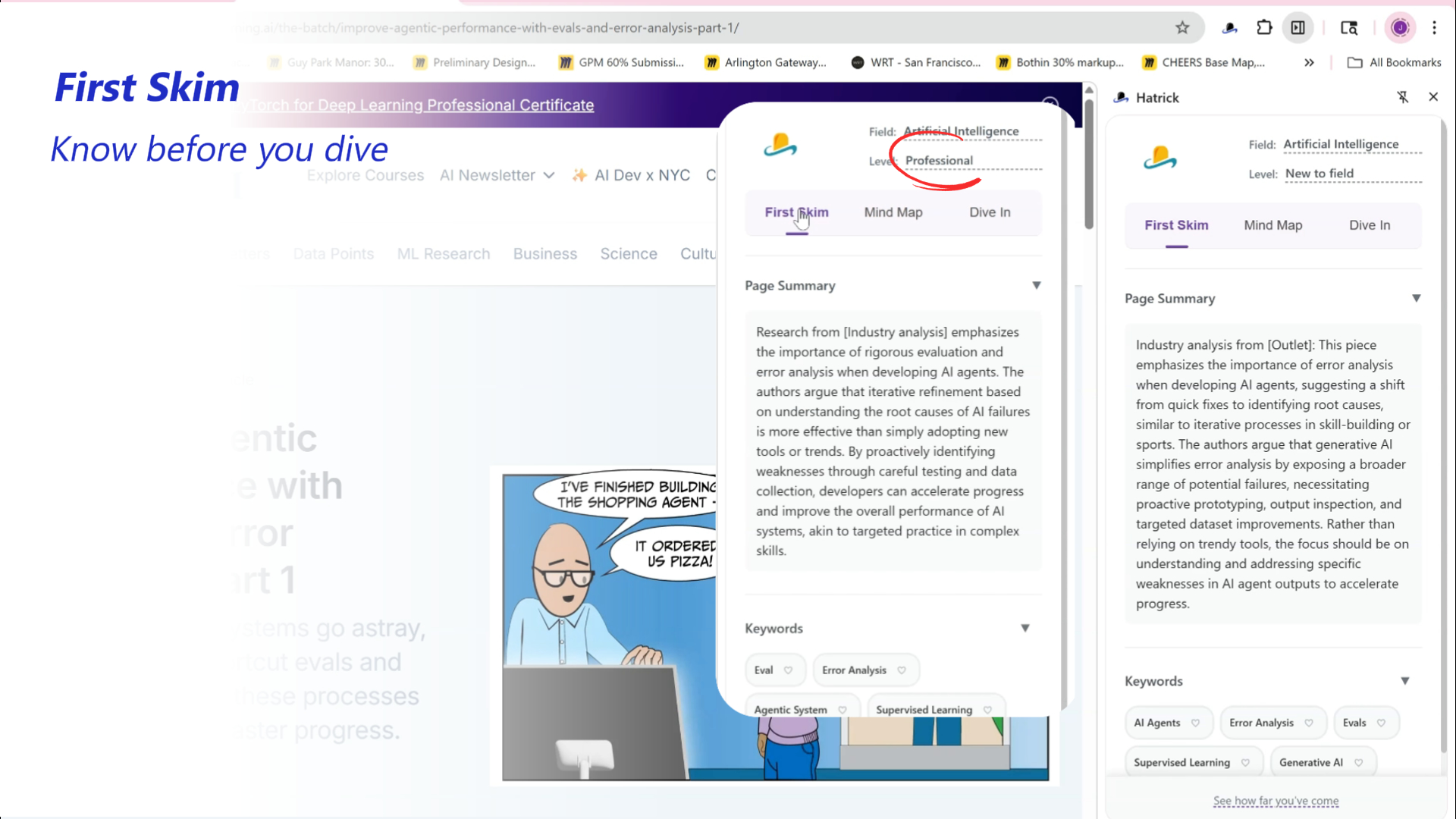The image size is (1456, 819).
Task: Click the See how far you've come link
Action: click(x=1276, y=801)
